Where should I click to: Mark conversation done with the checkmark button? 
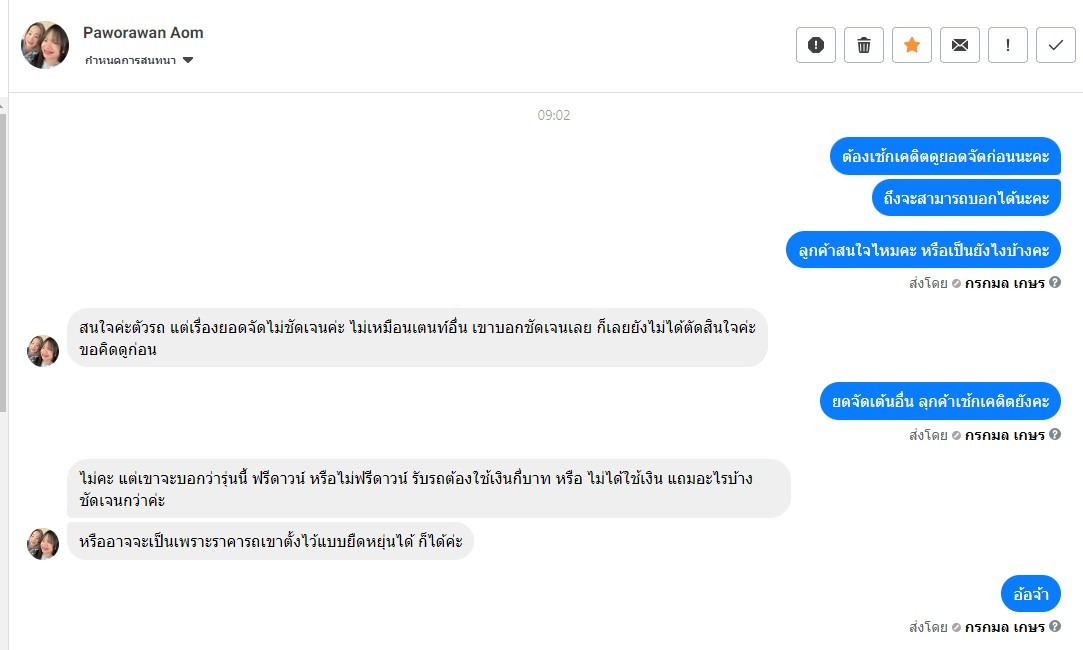(x=1056, y=45)
